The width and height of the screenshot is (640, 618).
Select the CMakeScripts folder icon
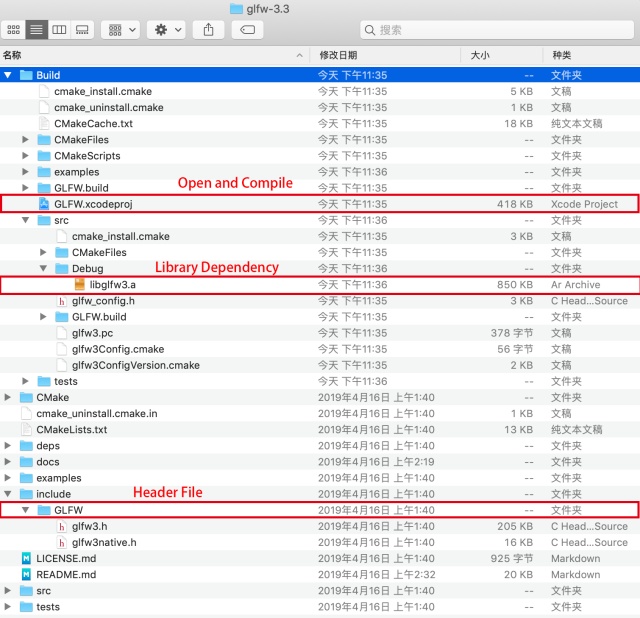pos(44,156)
